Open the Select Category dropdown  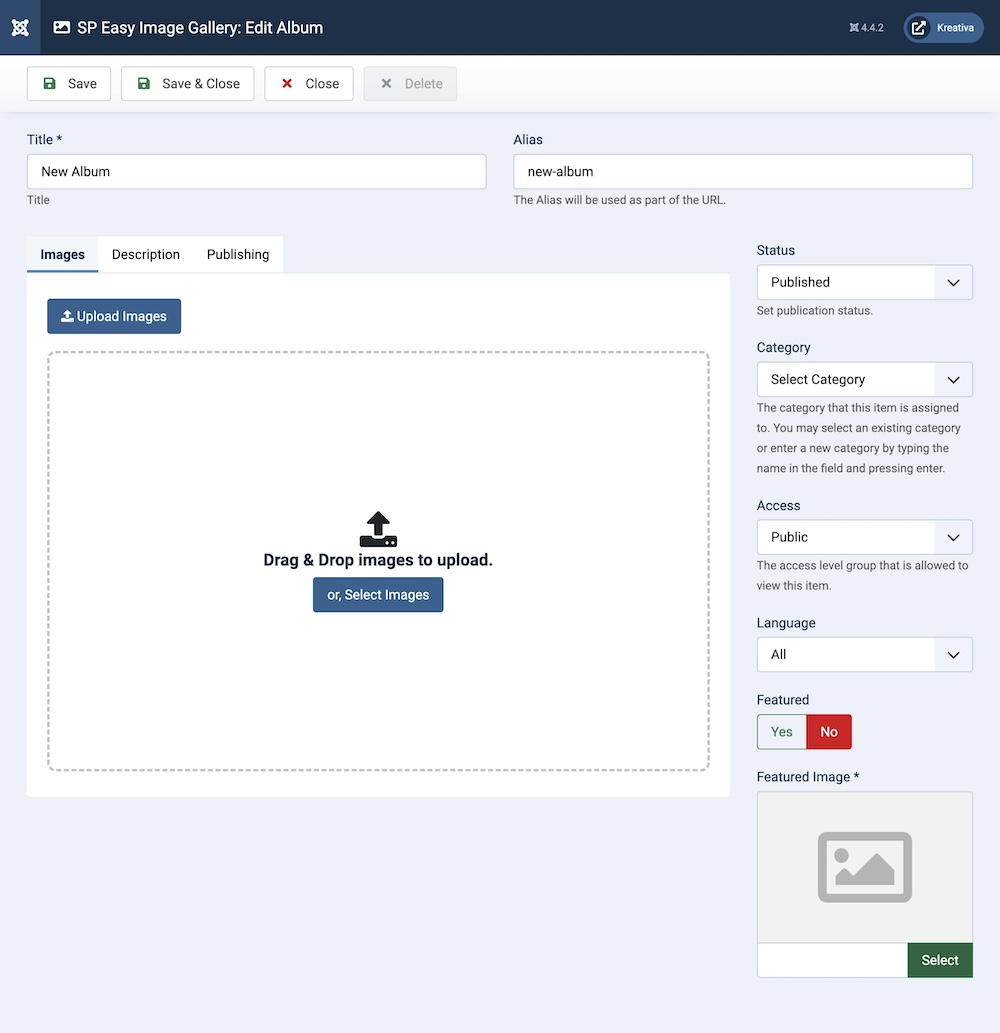[864, 380]
